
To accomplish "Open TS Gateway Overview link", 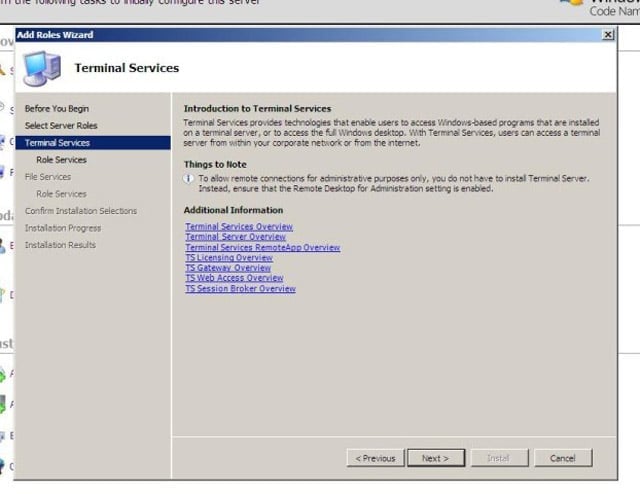I will [x=228, y=268].
